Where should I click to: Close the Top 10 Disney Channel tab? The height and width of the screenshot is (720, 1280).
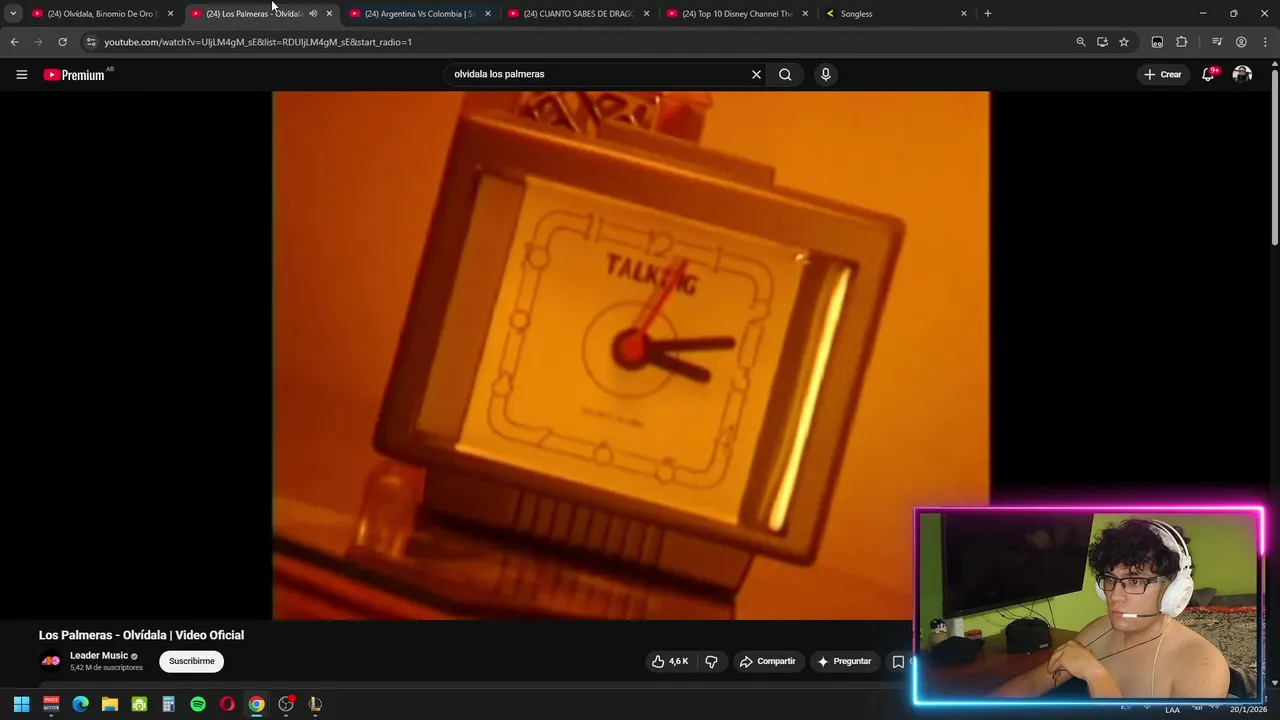coord(805,14)
